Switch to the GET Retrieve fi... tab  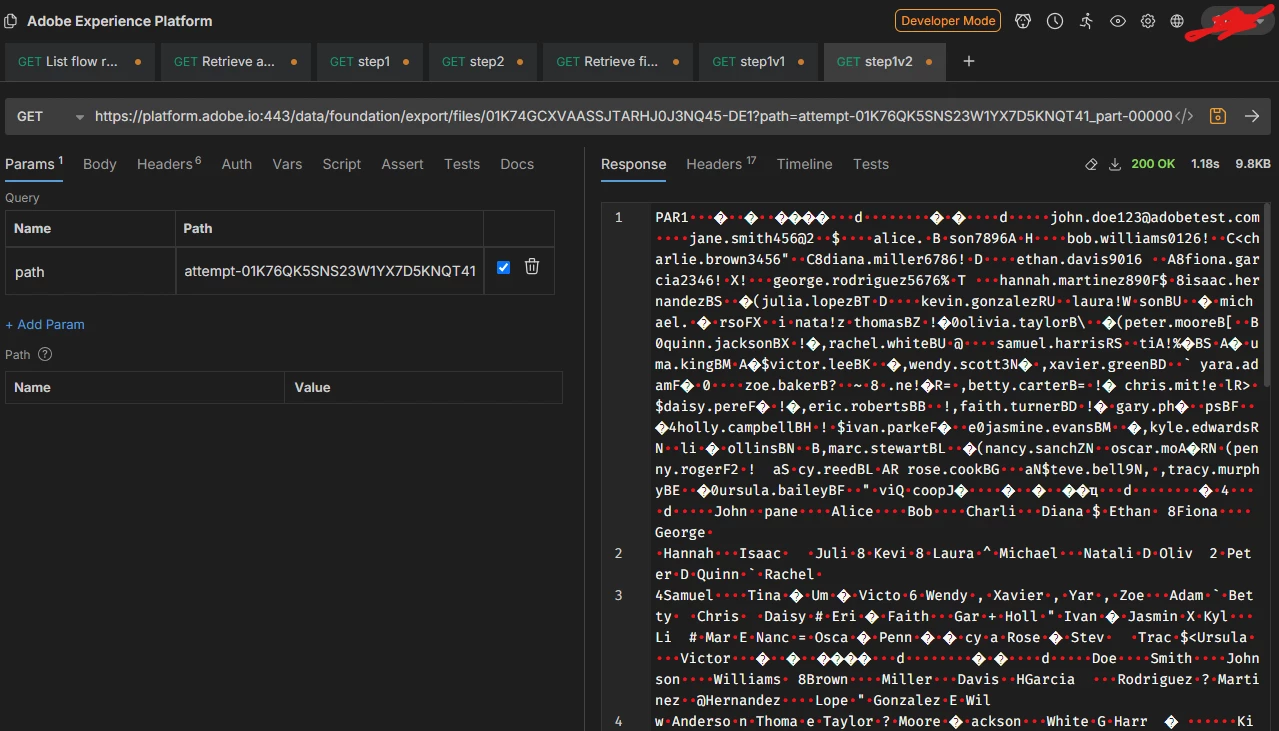pos(620,61)
